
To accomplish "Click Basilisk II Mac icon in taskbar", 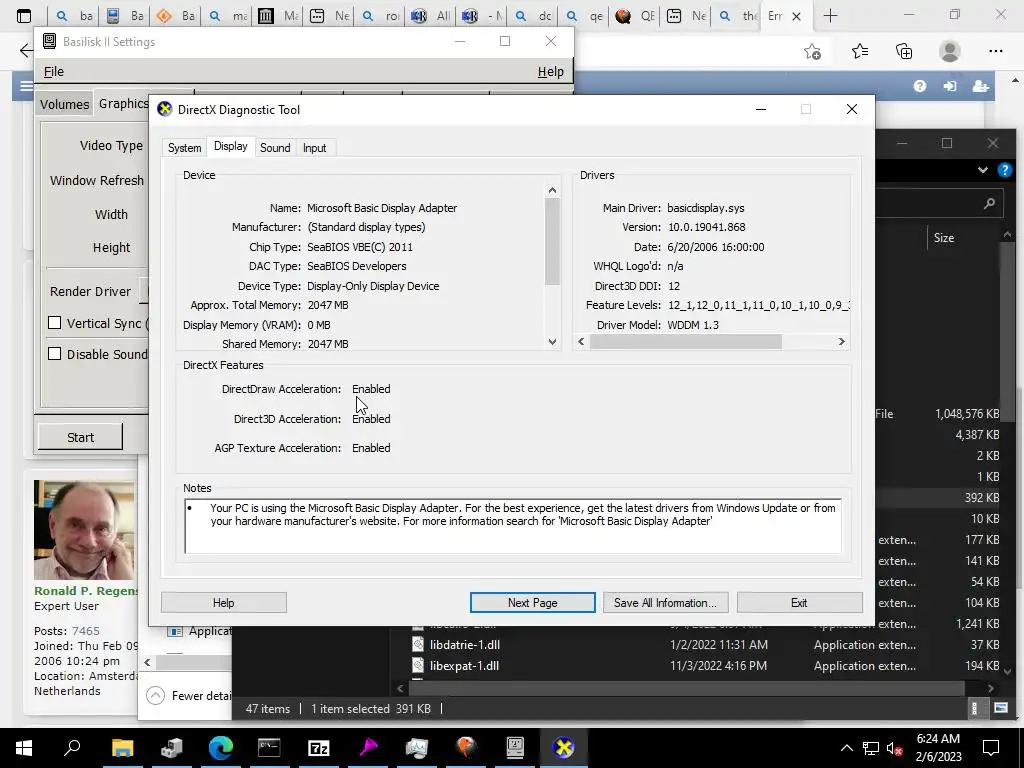I will pyautogui.click(x=515, y=748).
